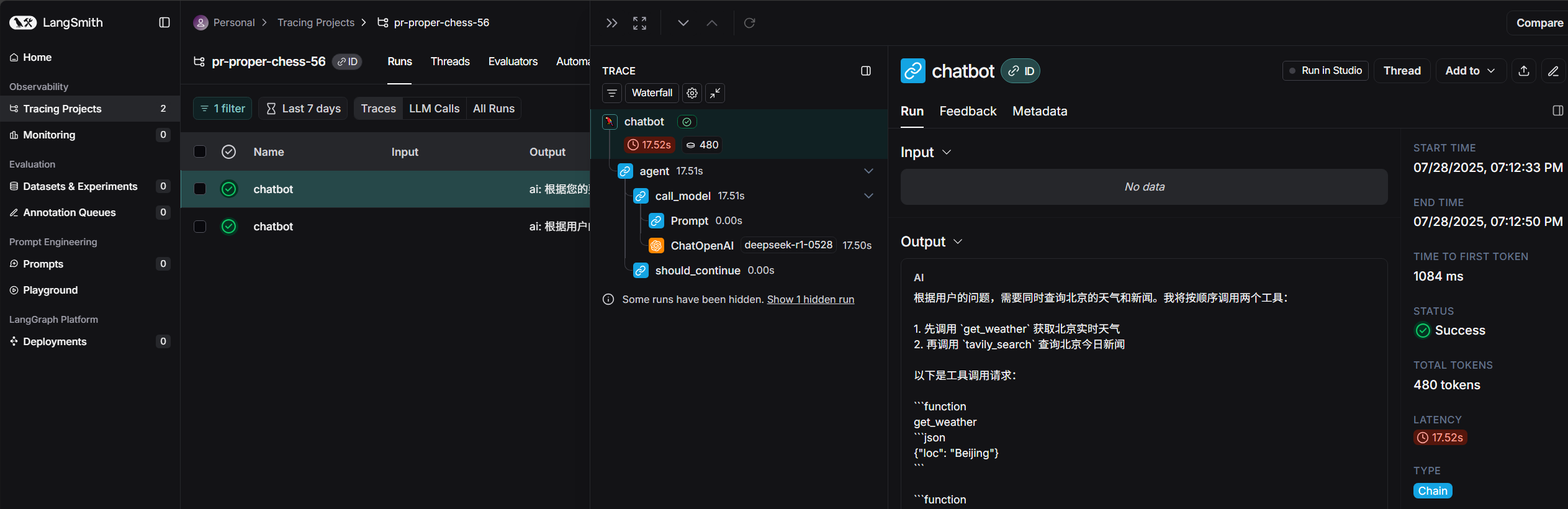The height and width of the screenshot is (509, 1568).
Task: Click the Output column header
Action: pyautogui.click(x=547, y=152)
